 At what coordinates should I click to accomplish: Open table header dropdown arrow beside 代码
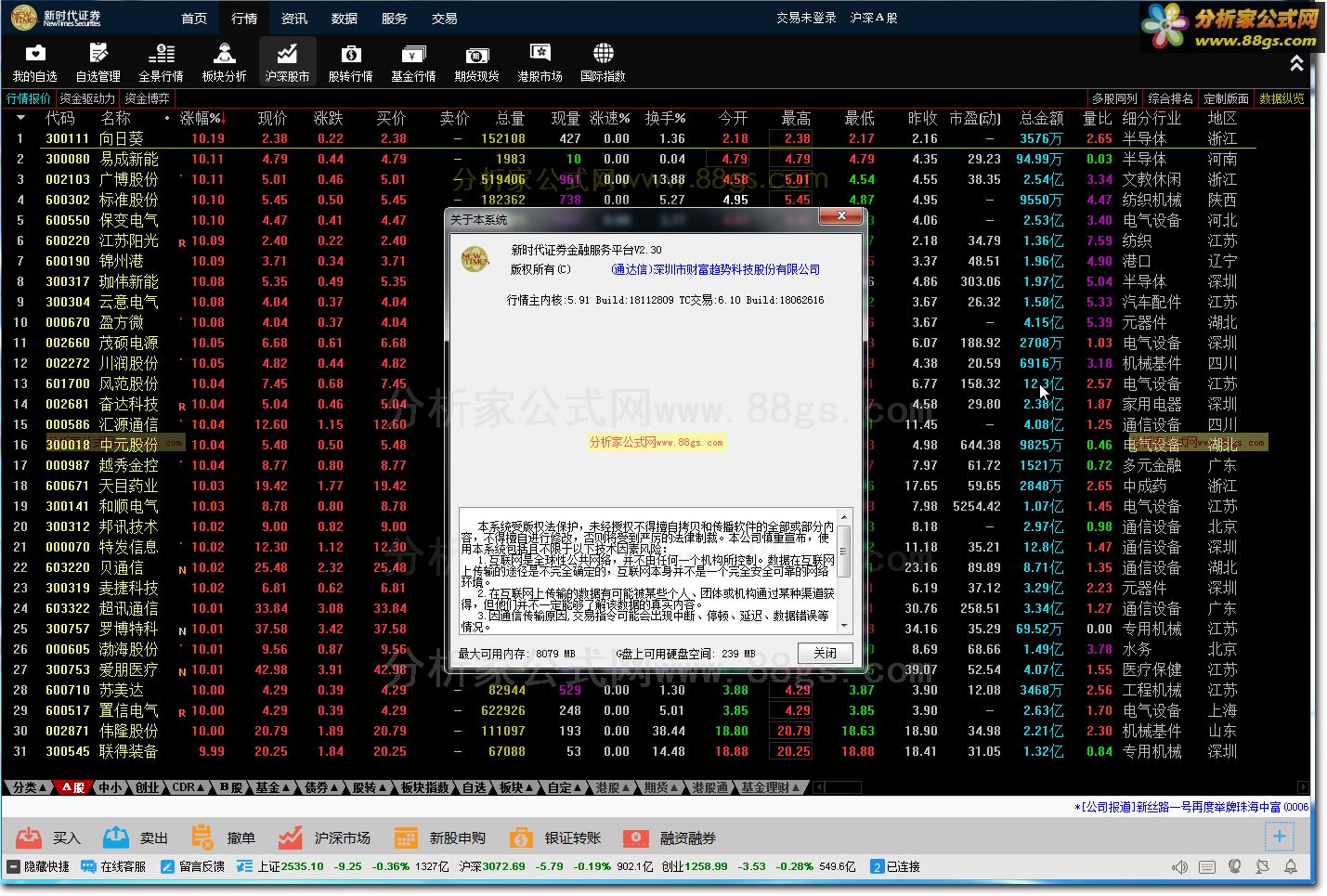[x=20, y=118]
